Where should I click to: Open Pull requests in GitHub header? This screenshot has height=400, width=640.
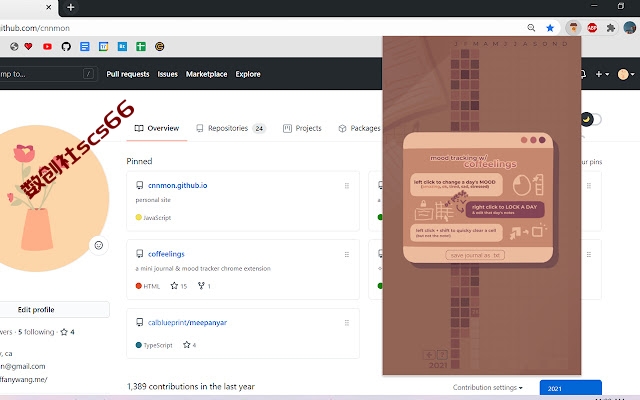(x=128, y=74)
